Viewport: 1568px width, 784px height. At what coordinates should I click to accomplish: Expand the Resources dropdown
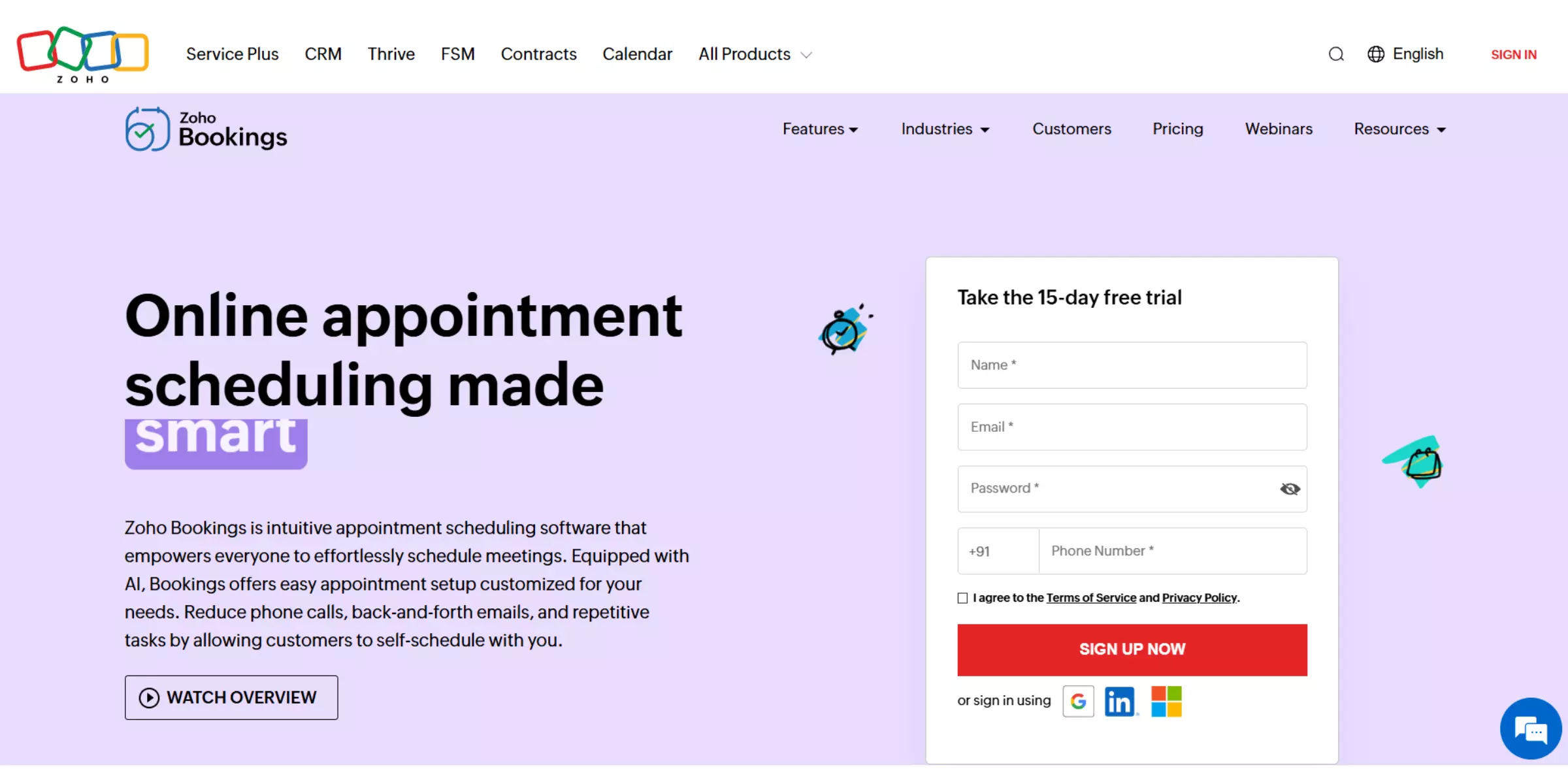click(1399, 129)
